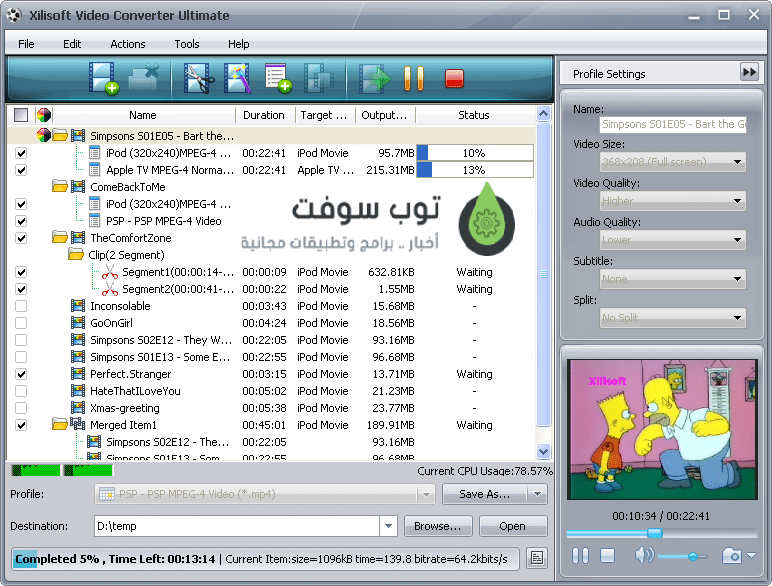Uncheck TheComfortZone checkbox
Viewport: 772px width, 586px height.
pos(21,238)
